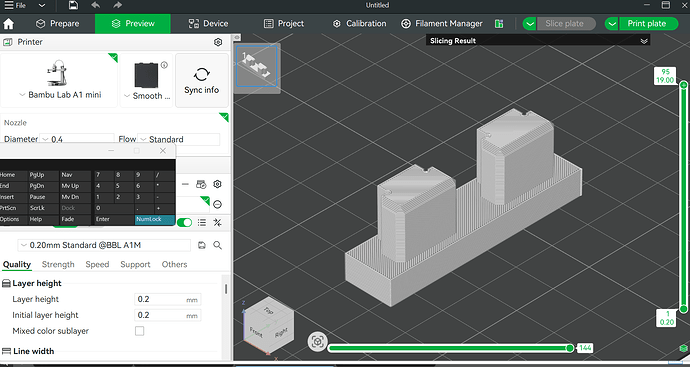Switch to the Others settings tab
This screenshot has height=367, width=690.
point(174,264)
